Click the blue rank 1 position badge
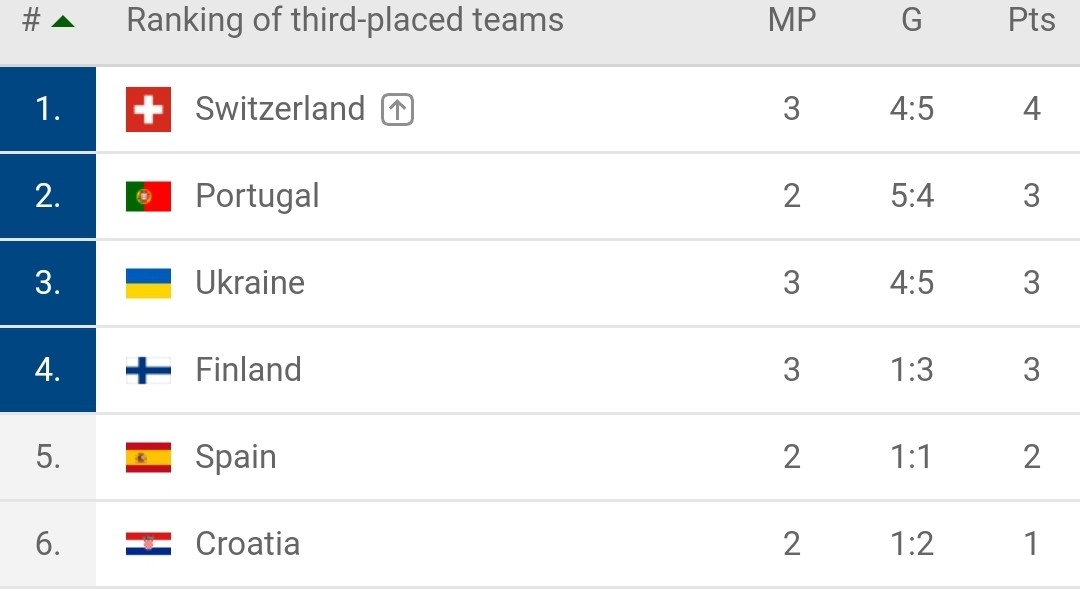 tap(48, 109)
